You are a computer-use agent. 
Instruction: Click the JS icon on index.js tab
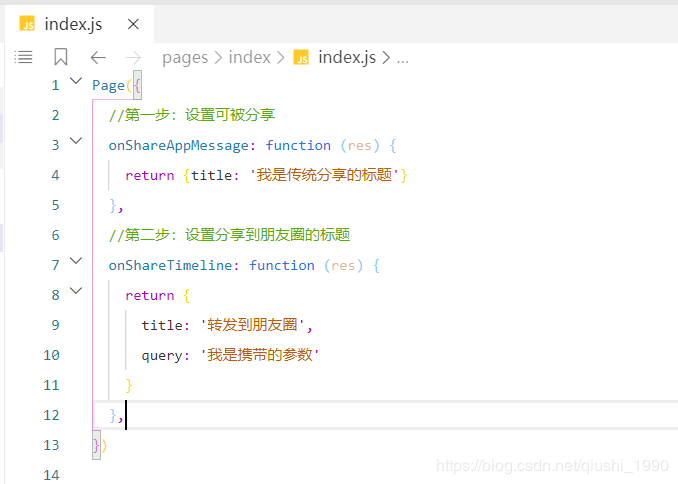pos(27,24)
